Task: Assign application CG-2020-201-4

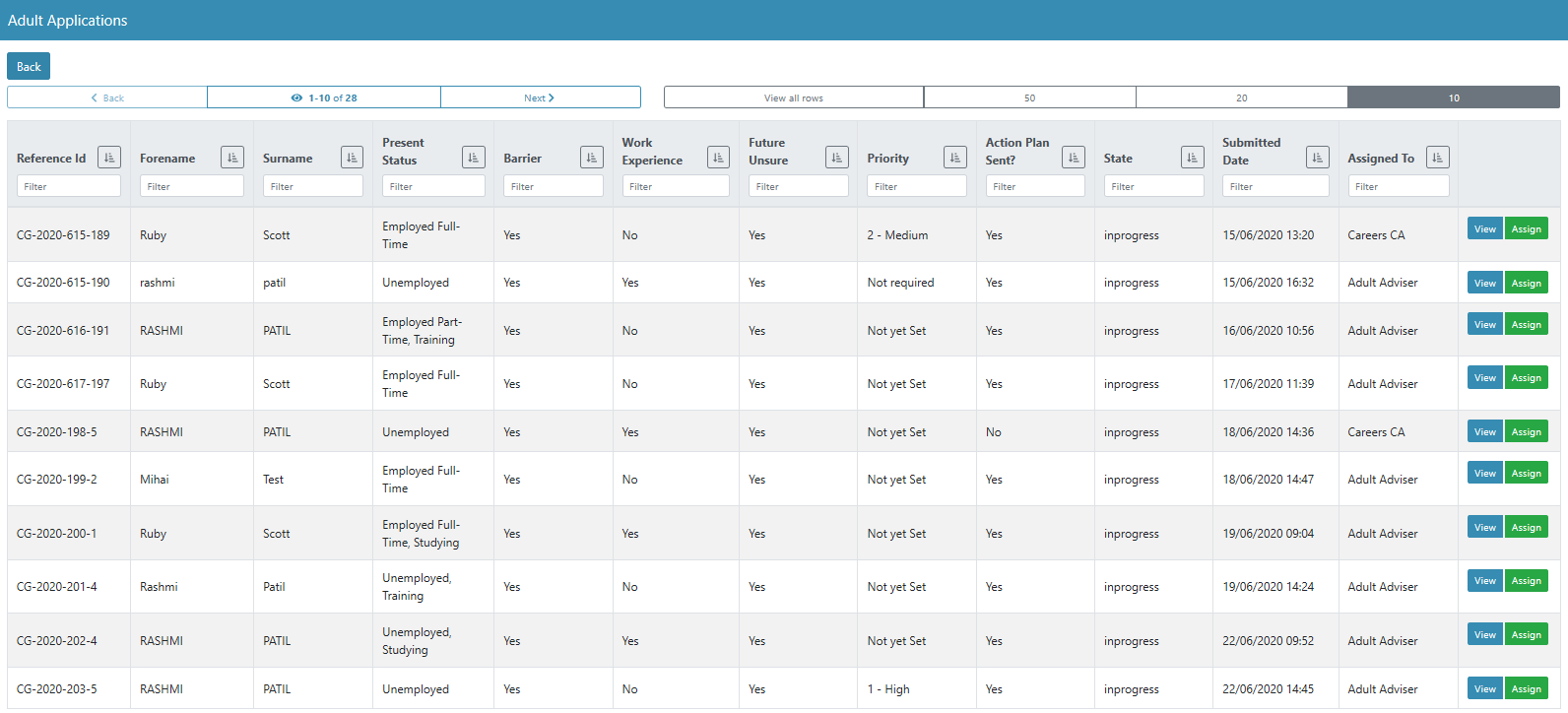Action: point(1527,580)
